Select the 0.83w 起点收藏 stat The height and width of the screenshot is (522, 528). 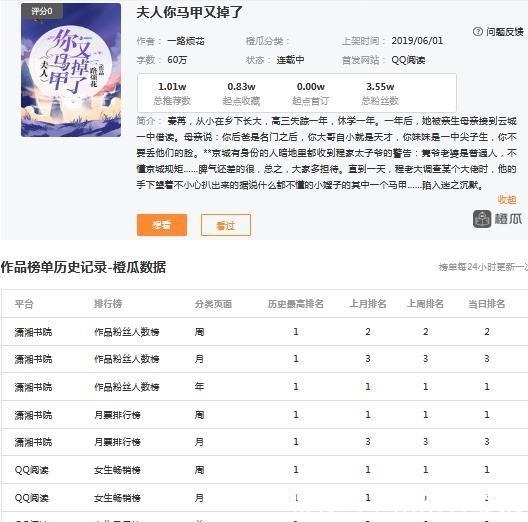click(x=241, y=93)
